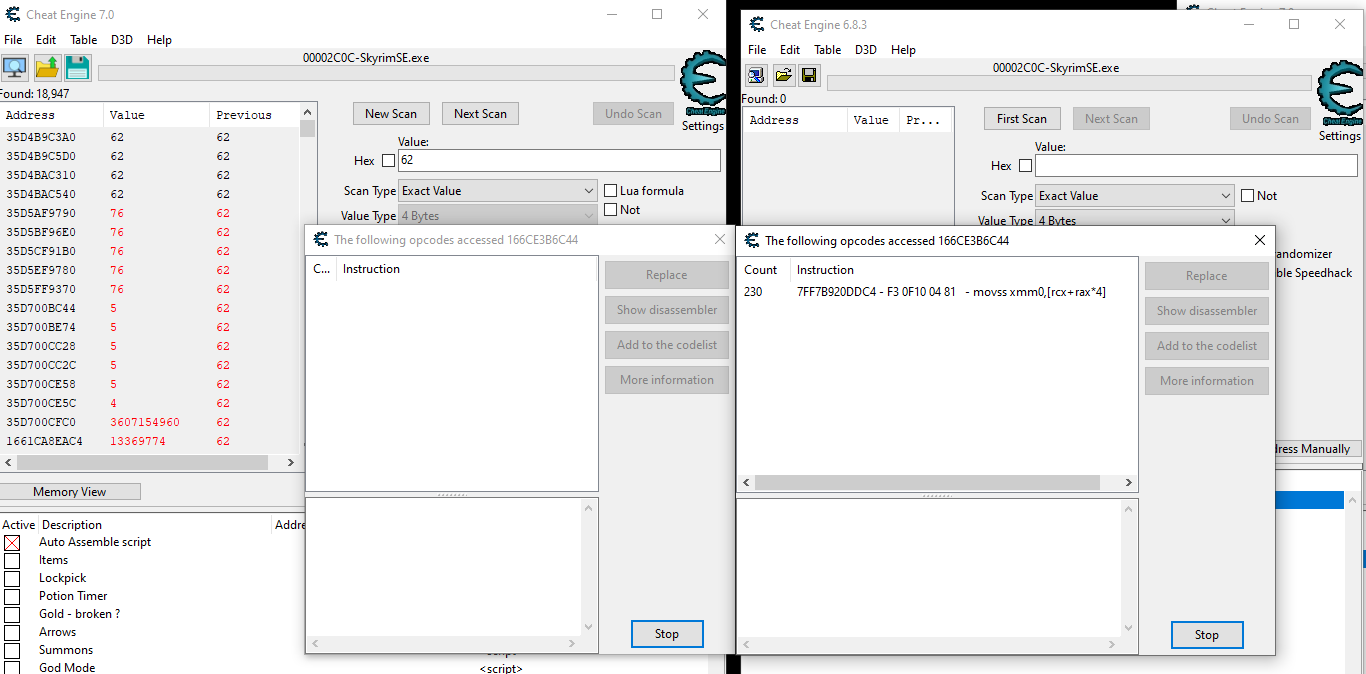Open the Table menu

pos(83,40)
